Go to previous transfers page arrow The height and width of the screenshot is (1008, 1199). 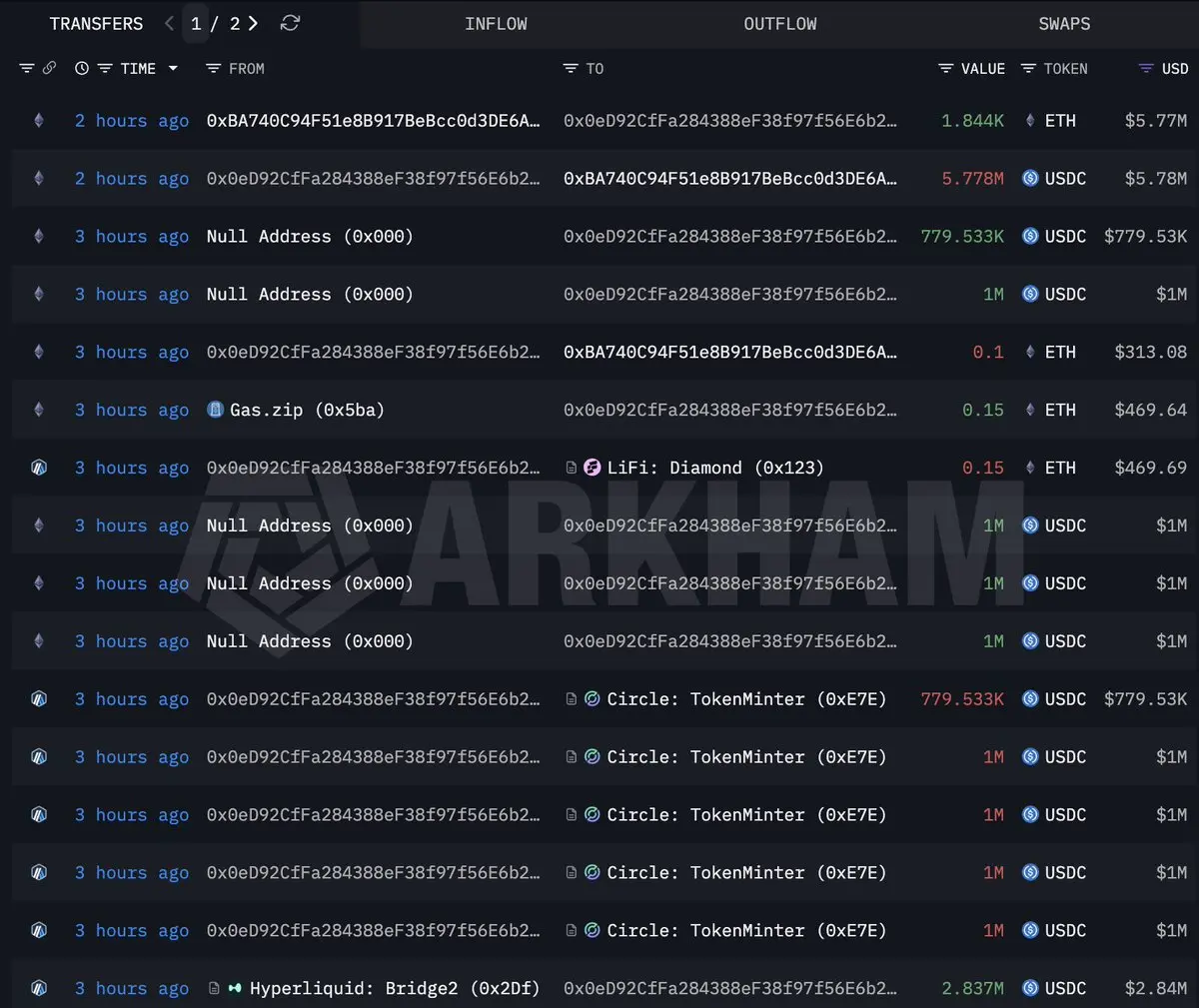(x=170, y=23)
